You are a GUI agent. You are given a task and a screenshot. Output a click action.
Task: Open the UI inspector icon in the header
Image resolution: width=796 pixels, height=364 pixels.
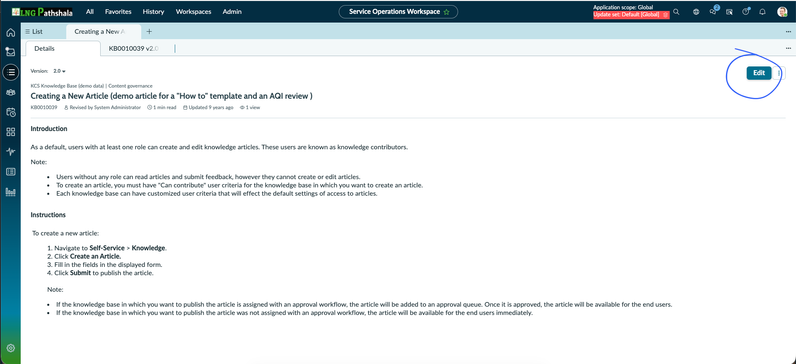click(x=729, y=12)
